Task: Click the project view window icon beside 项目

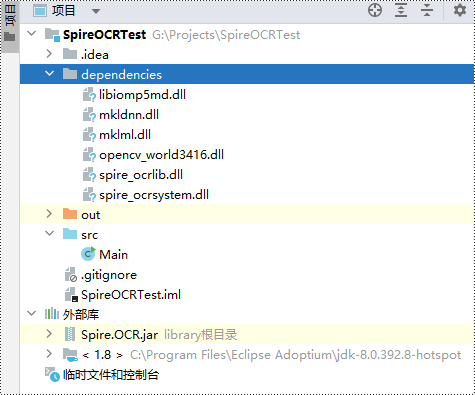Action: [x=40, y=11]
